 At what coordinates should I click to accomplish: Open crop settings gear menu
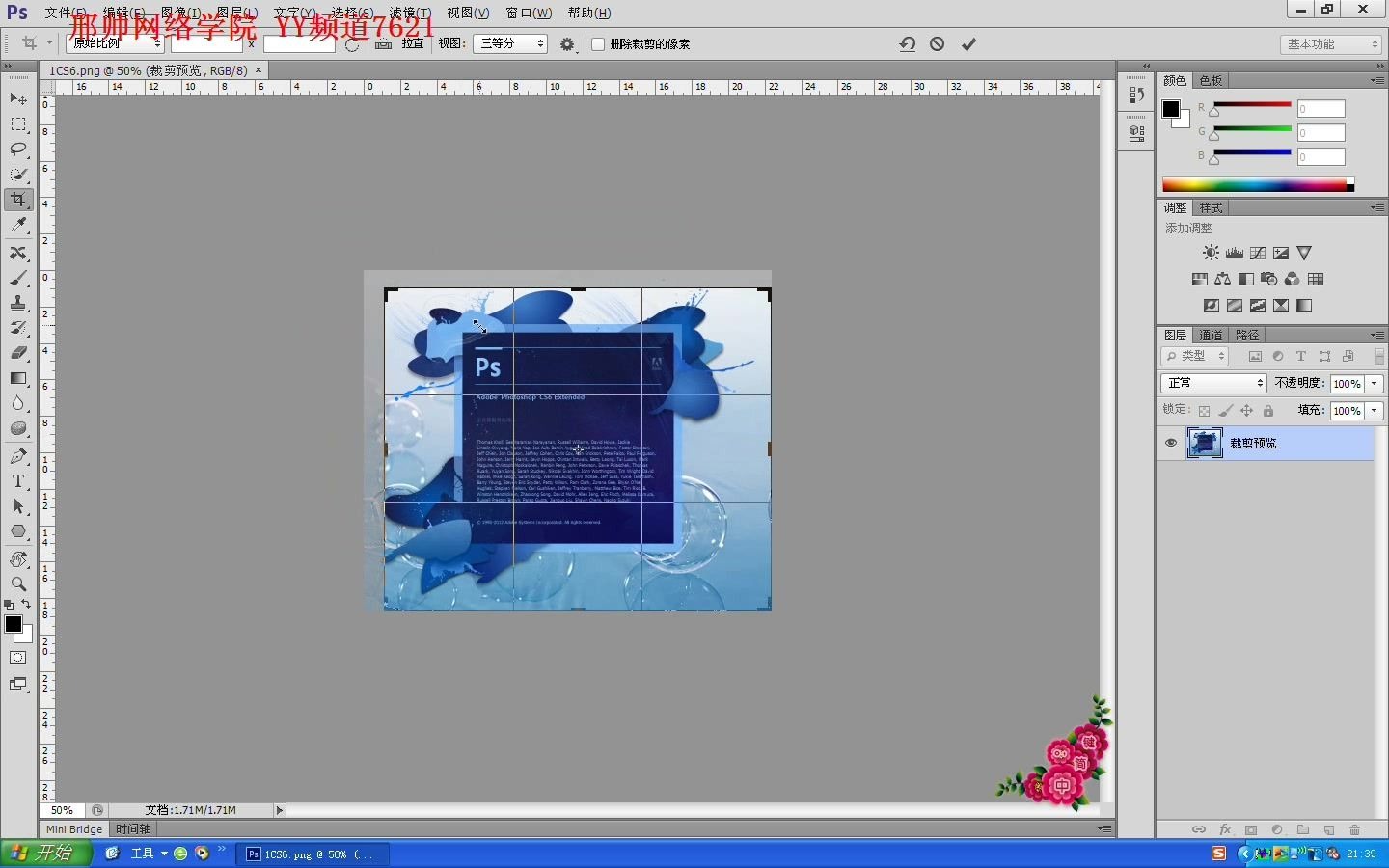point(567,43)
